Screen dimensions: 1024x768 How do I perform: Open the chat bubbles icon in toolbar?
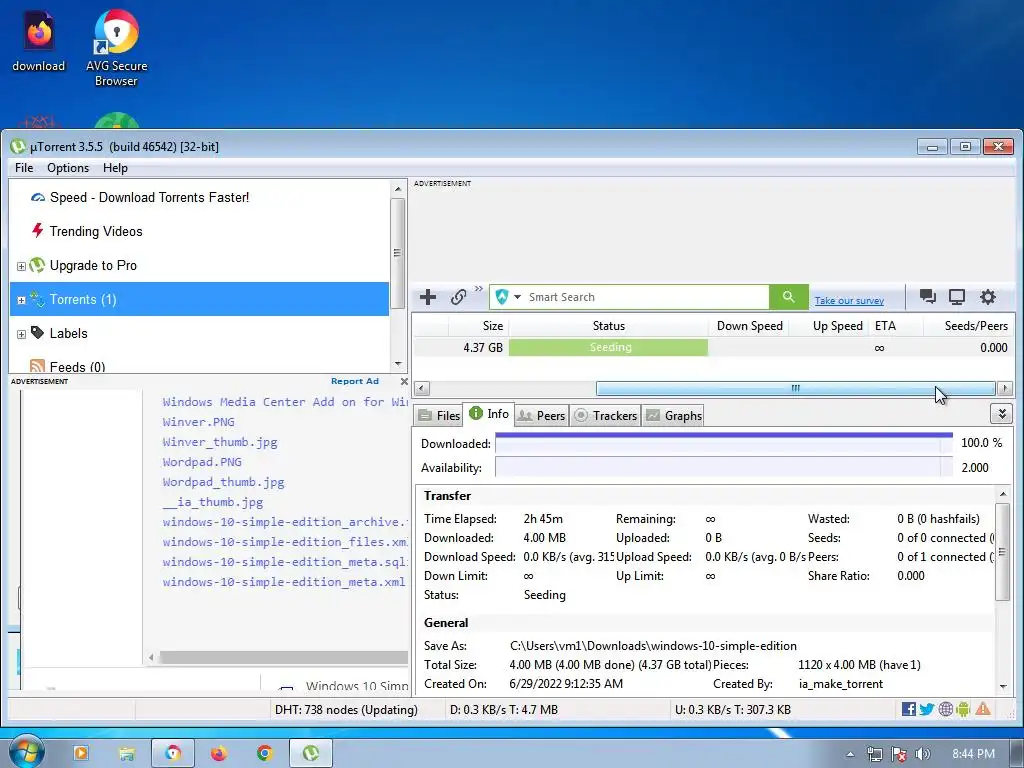point(927,297)
